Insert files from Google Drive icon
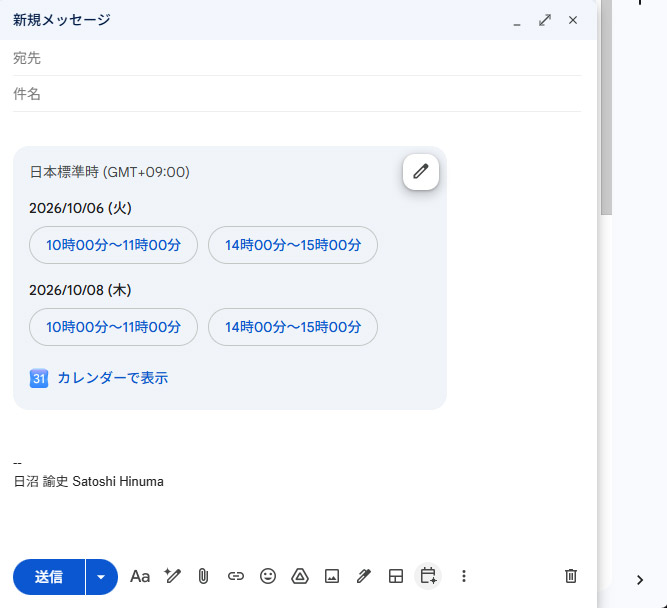This screenshot has height=608, width=667. pyautogui.click(x=300, y=576)
